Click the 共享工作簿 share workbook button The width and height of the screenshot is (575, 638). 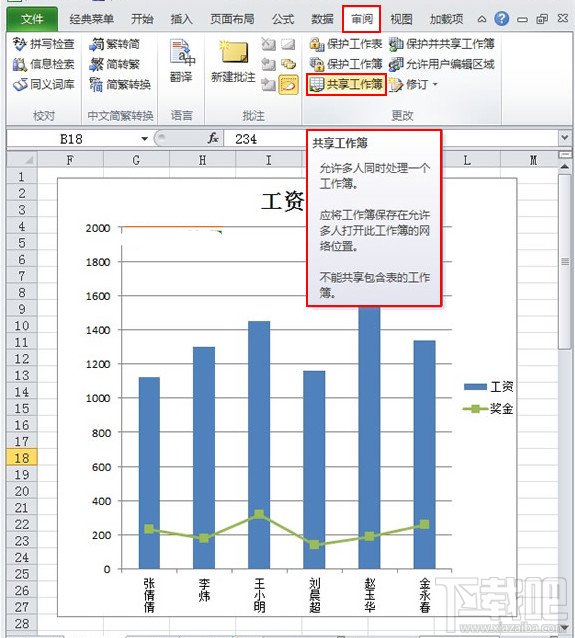click(346, 84)
